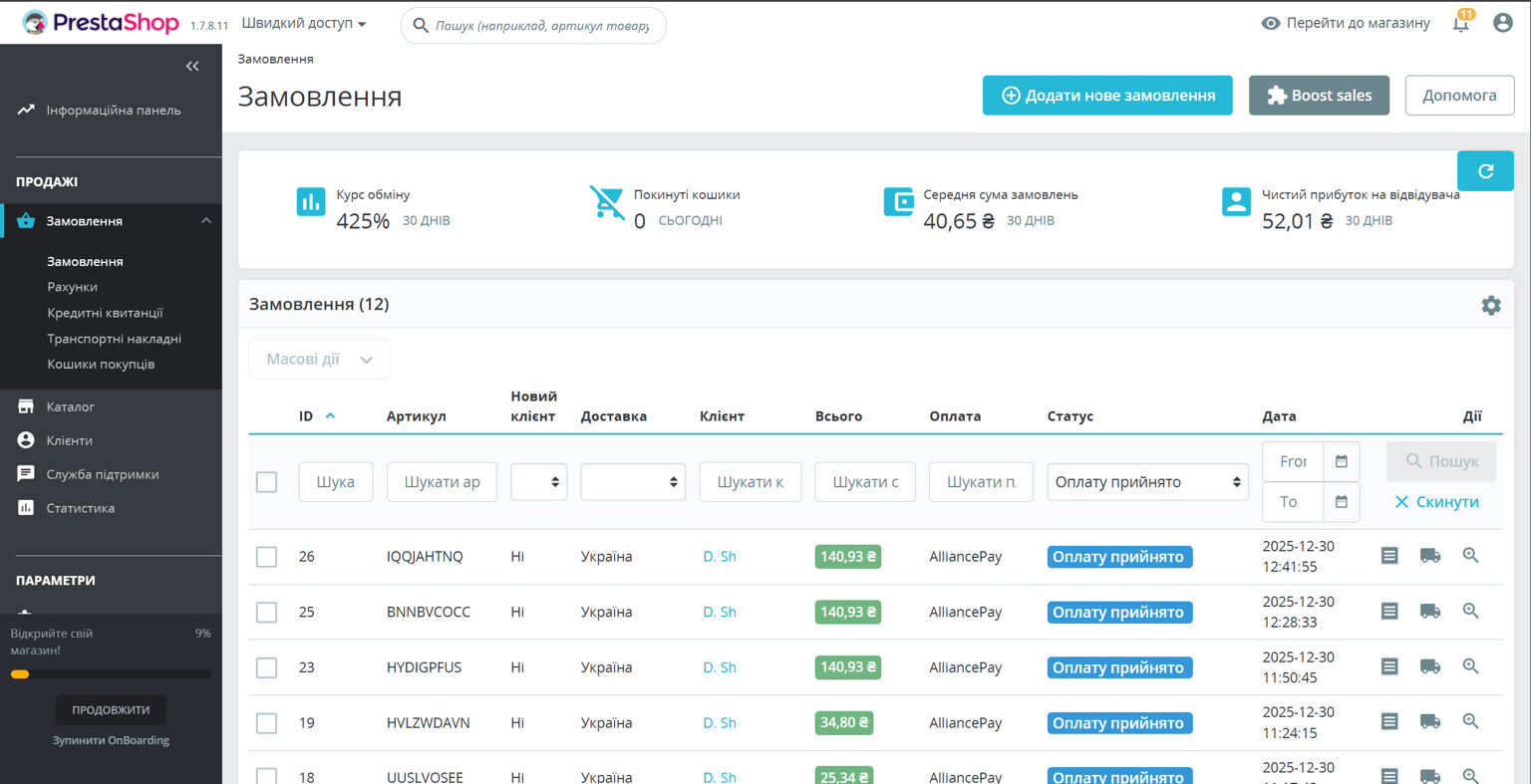View invoice icon for order 26
The height and width of the screenshot is (784, 1531).
1389,556
